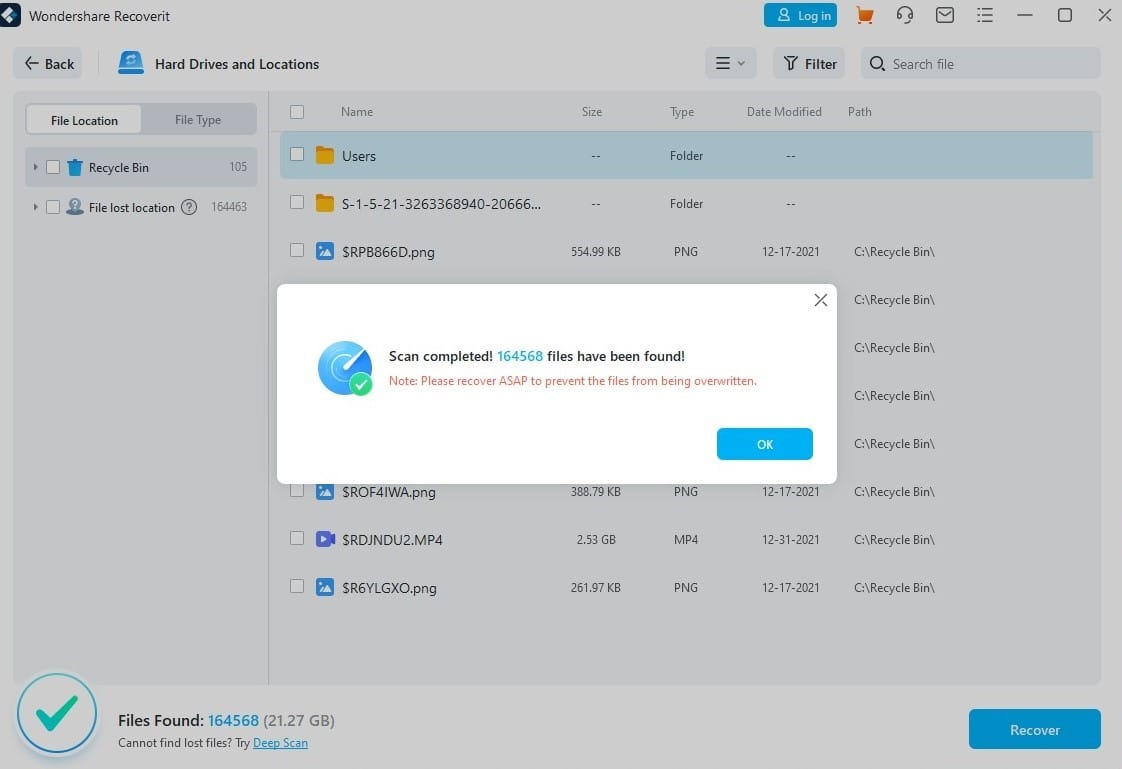Click the 164568 count in dialog
The width and height of the screenshot is (1122, 769).
519,356
